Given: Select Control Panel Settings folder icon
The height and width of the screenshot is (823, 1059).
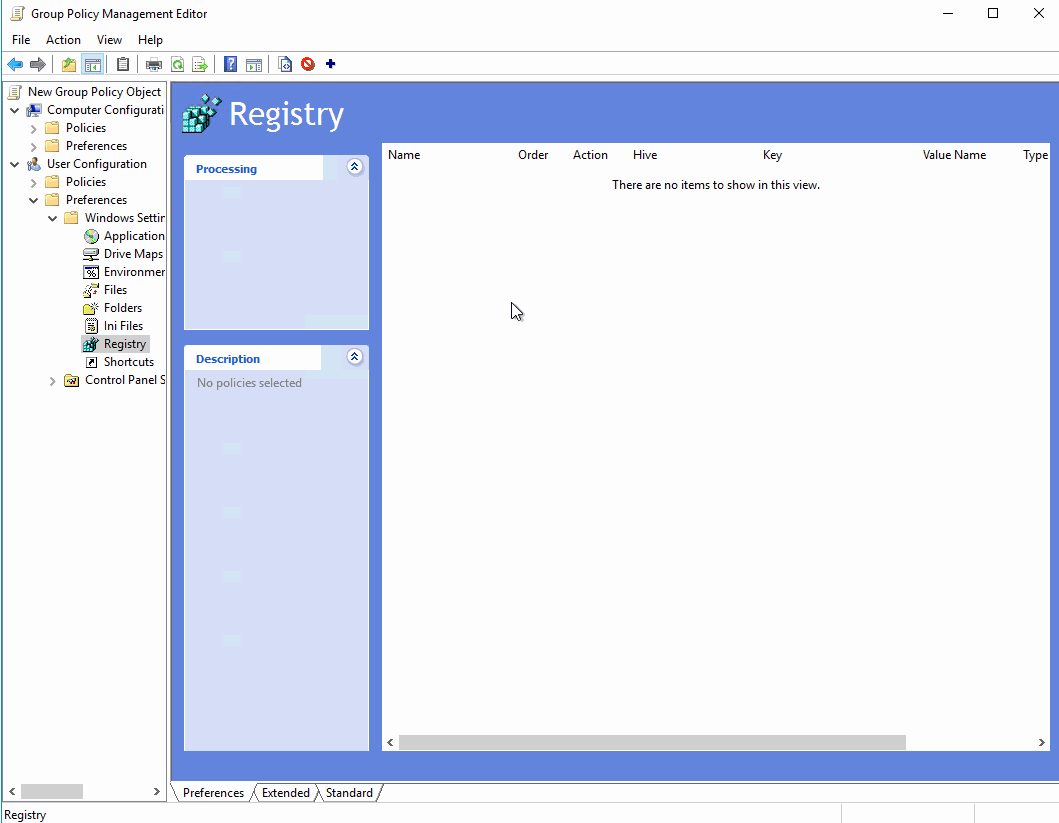Looking at the screenshot, I should [72, 381].
